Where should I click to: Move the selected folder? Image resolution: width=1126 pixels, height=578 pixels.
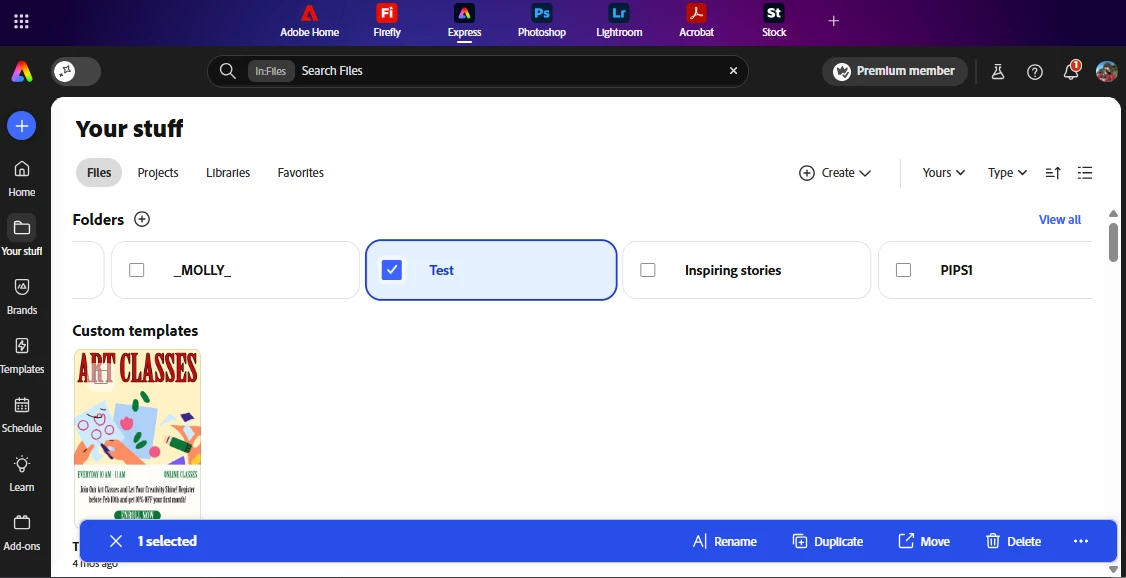click(924, 541)
